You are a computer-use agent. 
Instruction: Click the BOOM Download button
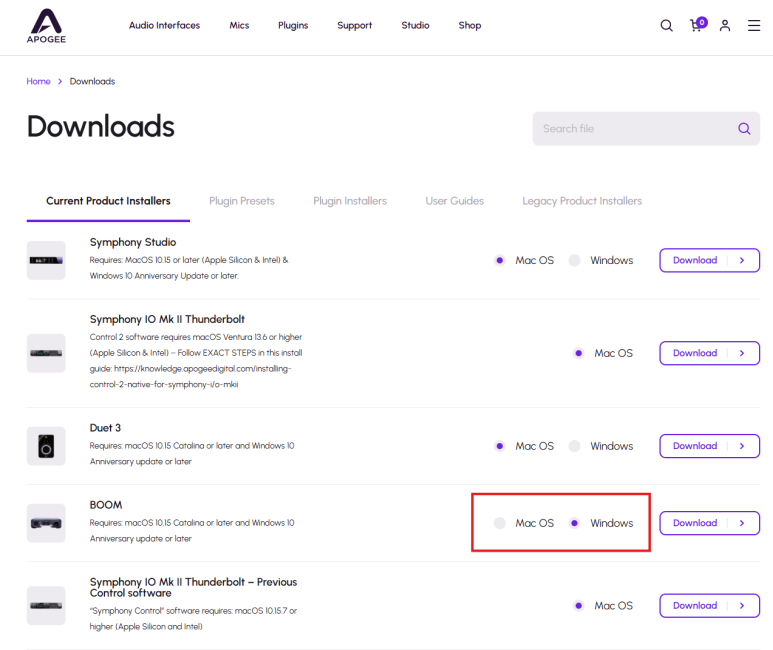coord(709,523)
